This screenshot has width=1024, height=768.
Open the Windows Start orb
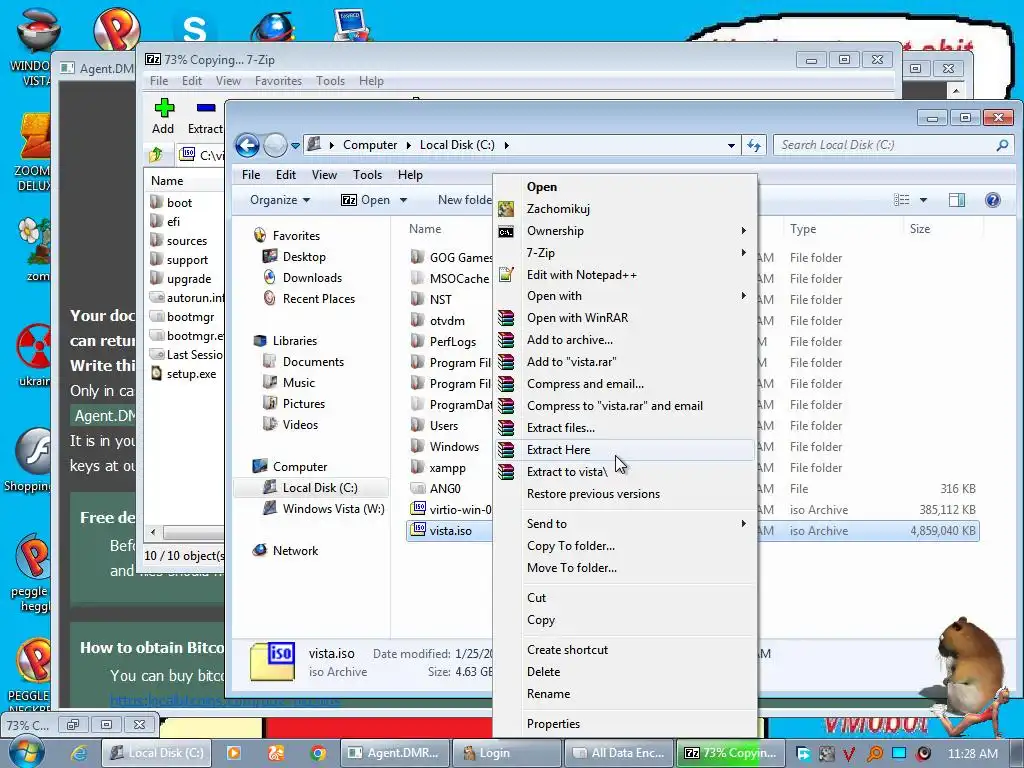coord(26,752)
